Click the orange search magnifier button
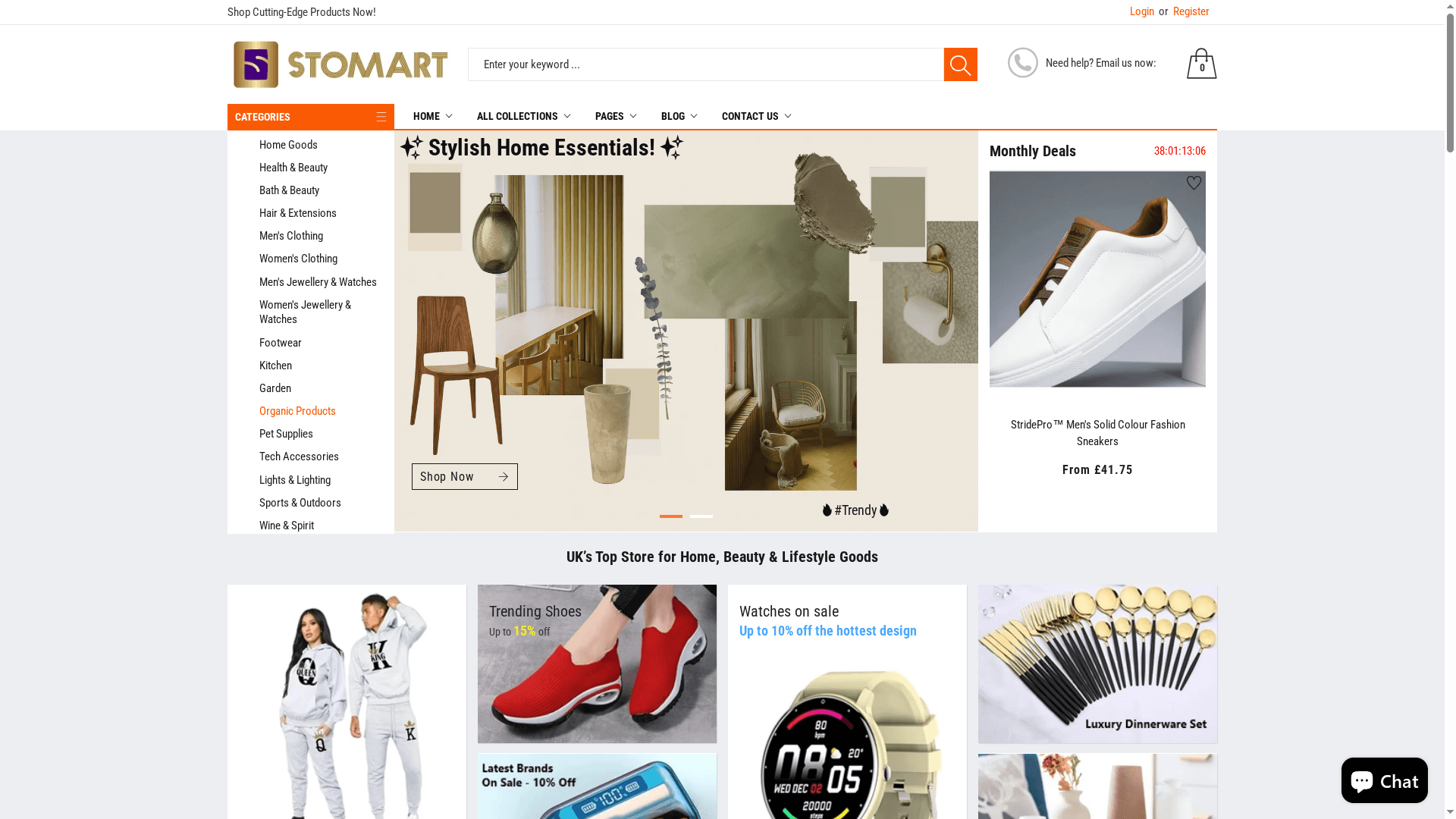Image resolution: width=1456 pixels, height=819 pixels. click(x=960, y=64)
